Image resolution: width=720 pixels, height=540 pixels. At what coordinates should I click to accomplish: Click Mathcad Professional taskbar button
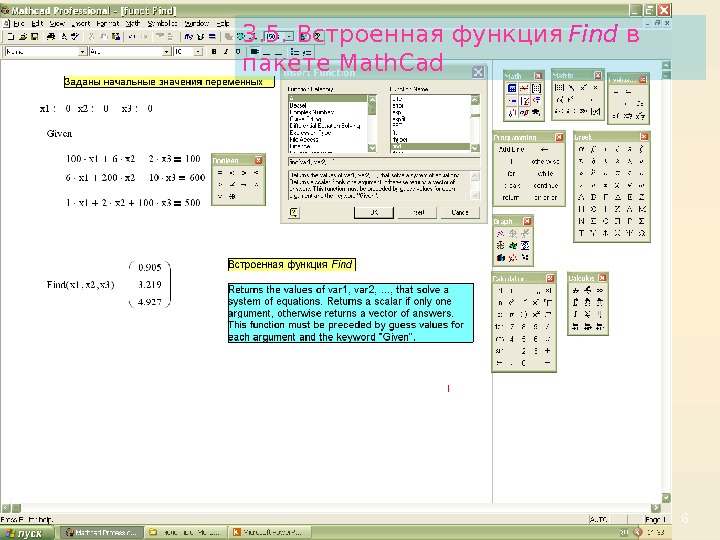click(102, 533)
